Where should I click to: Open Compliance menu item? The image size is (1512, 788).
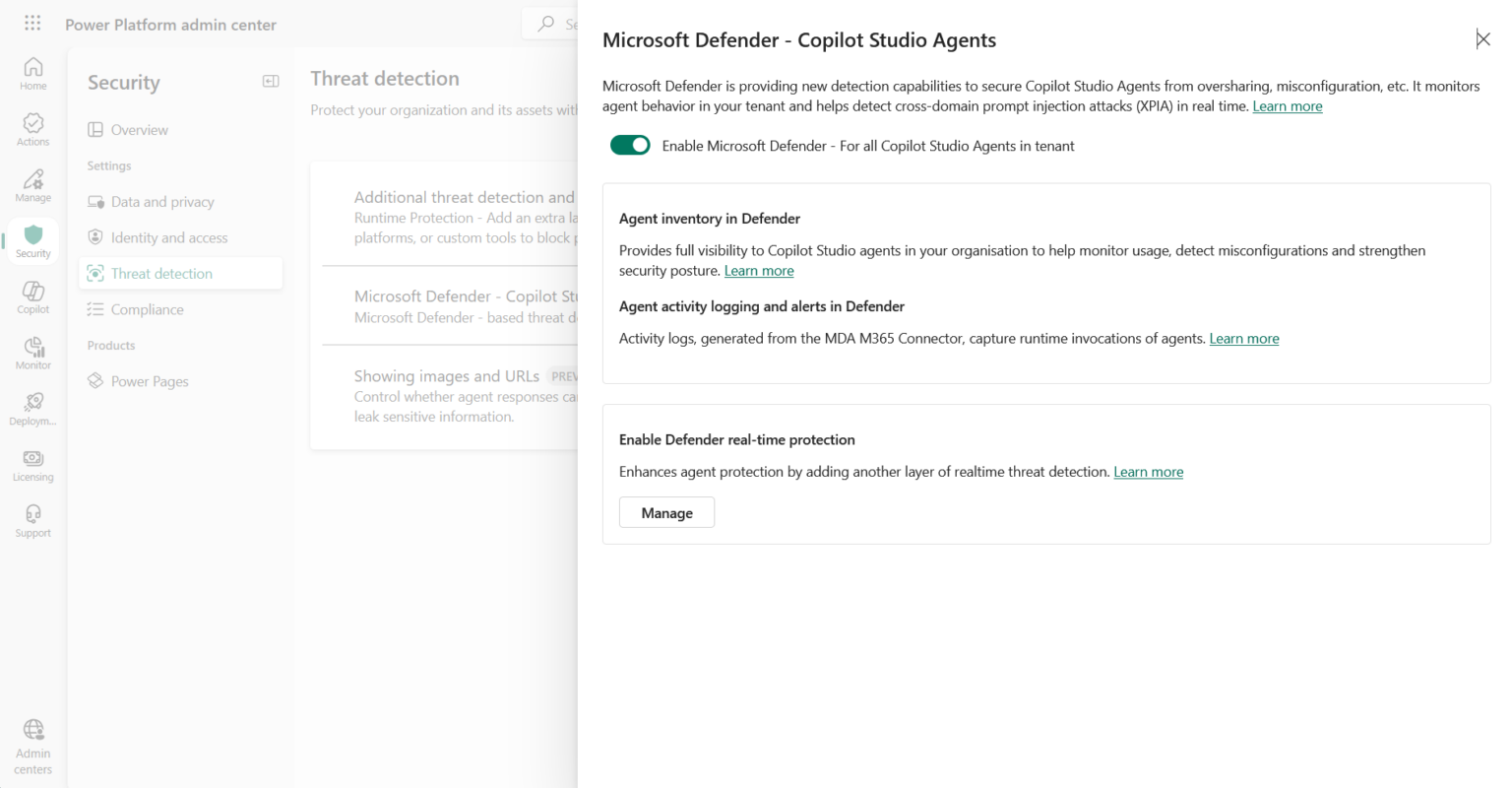pos(181,309)
